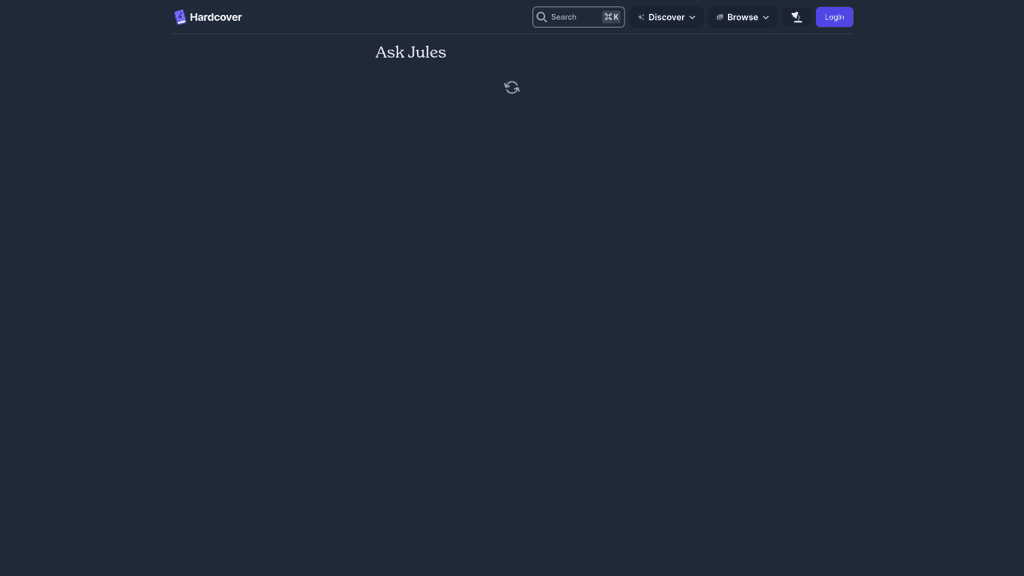
Task: Click inside the Search input field
Action: [573, 17]
